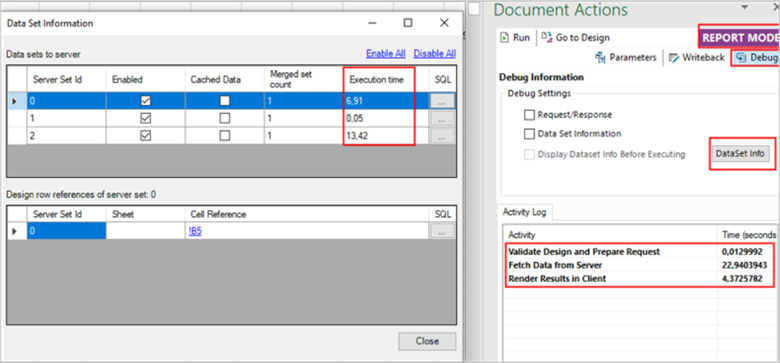Image resolution: width=780 pixels, height=363 pixels.
Task: Open the Writeback pane icon
Action: pos(674,58)
